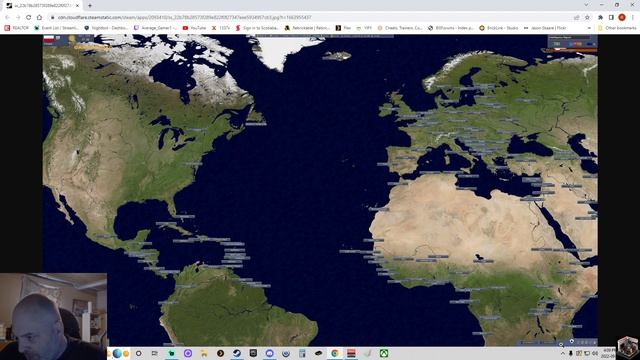Close the steamstatic image tab
640x360 pixels.
point(78,6)
